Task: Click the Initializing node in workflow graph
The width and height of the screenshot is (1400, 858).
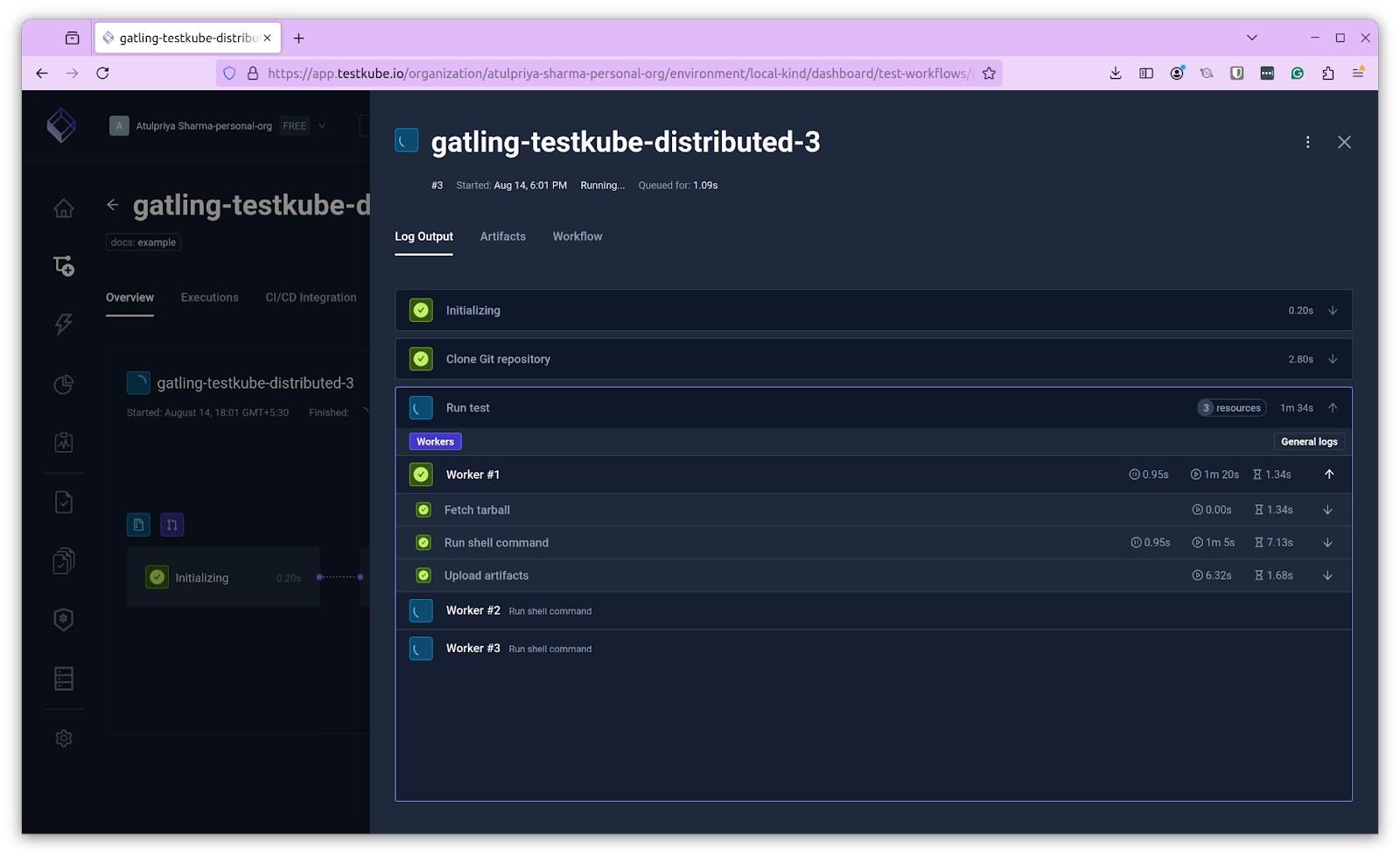Action: (x=223, y=578)
